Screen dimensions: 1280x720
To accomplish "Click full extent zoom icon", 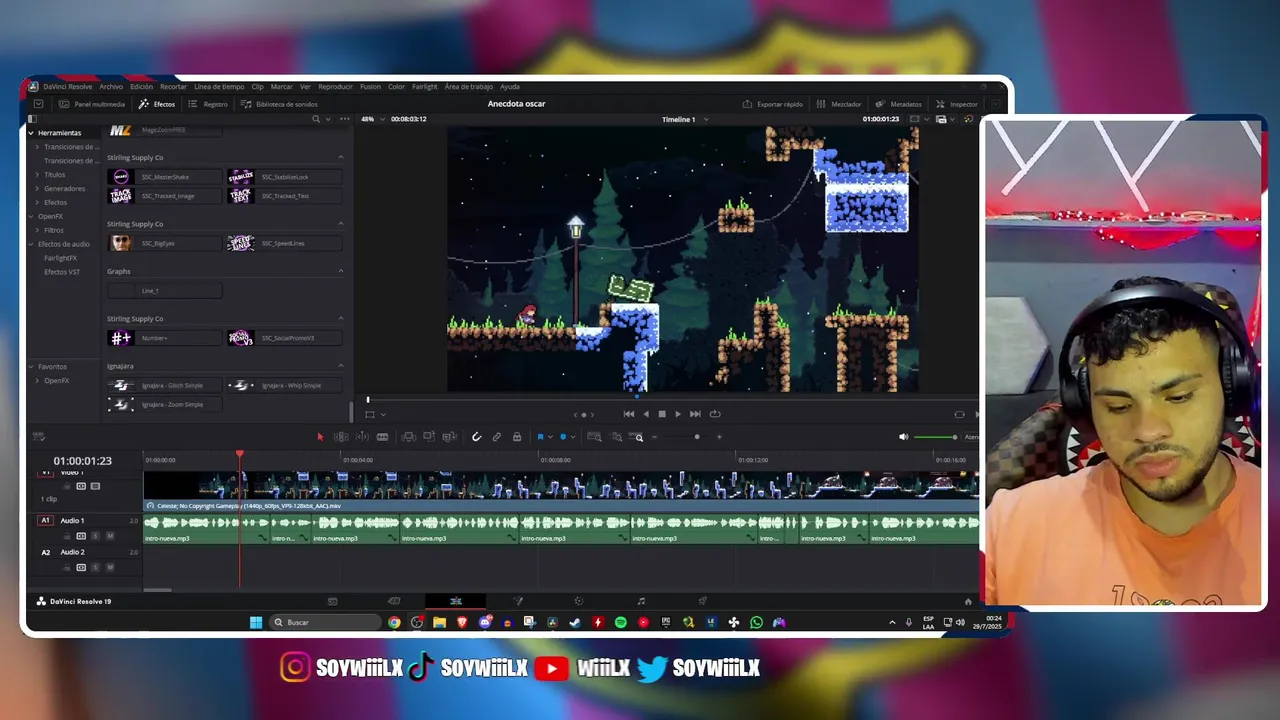I will (x=594, y=437).
